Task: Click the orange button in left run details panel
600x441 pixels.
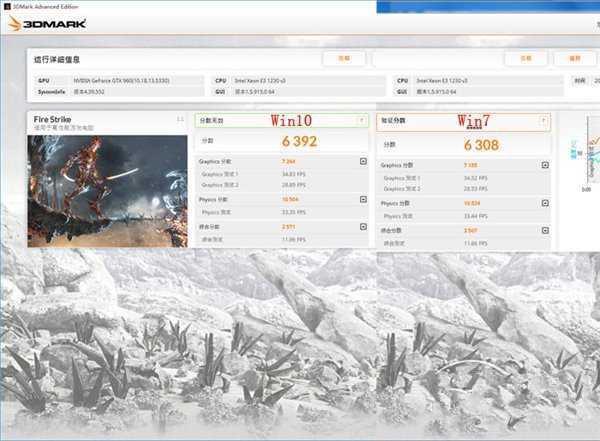Action: tap(344, 59)
